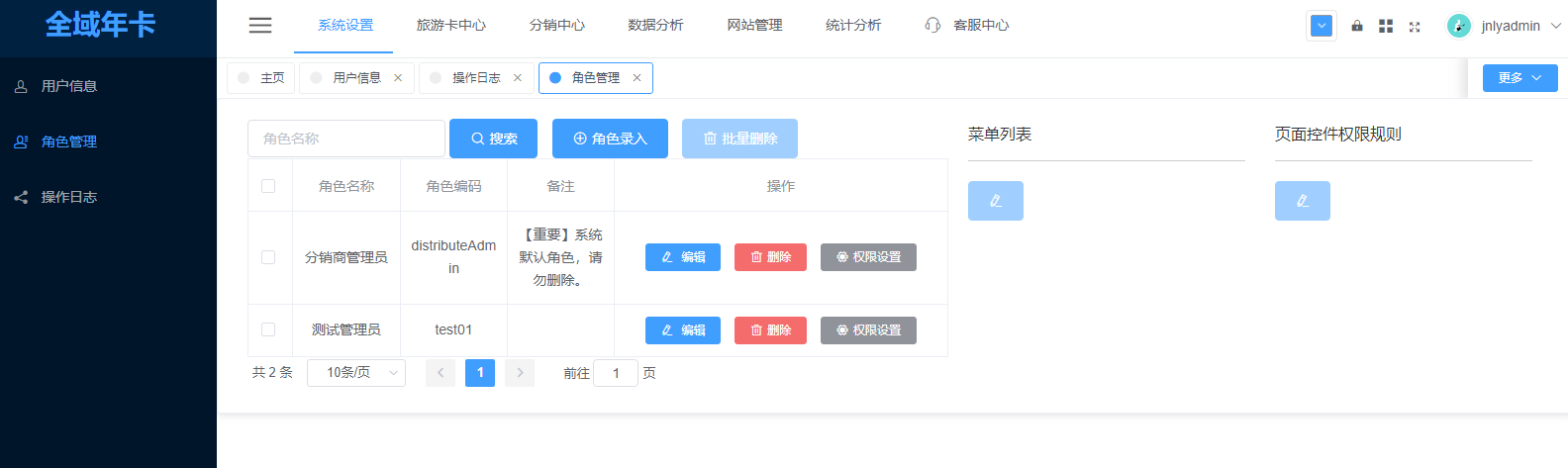Check the 测试管理员 row checkbox
Image resolution: width=1568 pixels, height=468 pixels.
(x=268, y=329)
